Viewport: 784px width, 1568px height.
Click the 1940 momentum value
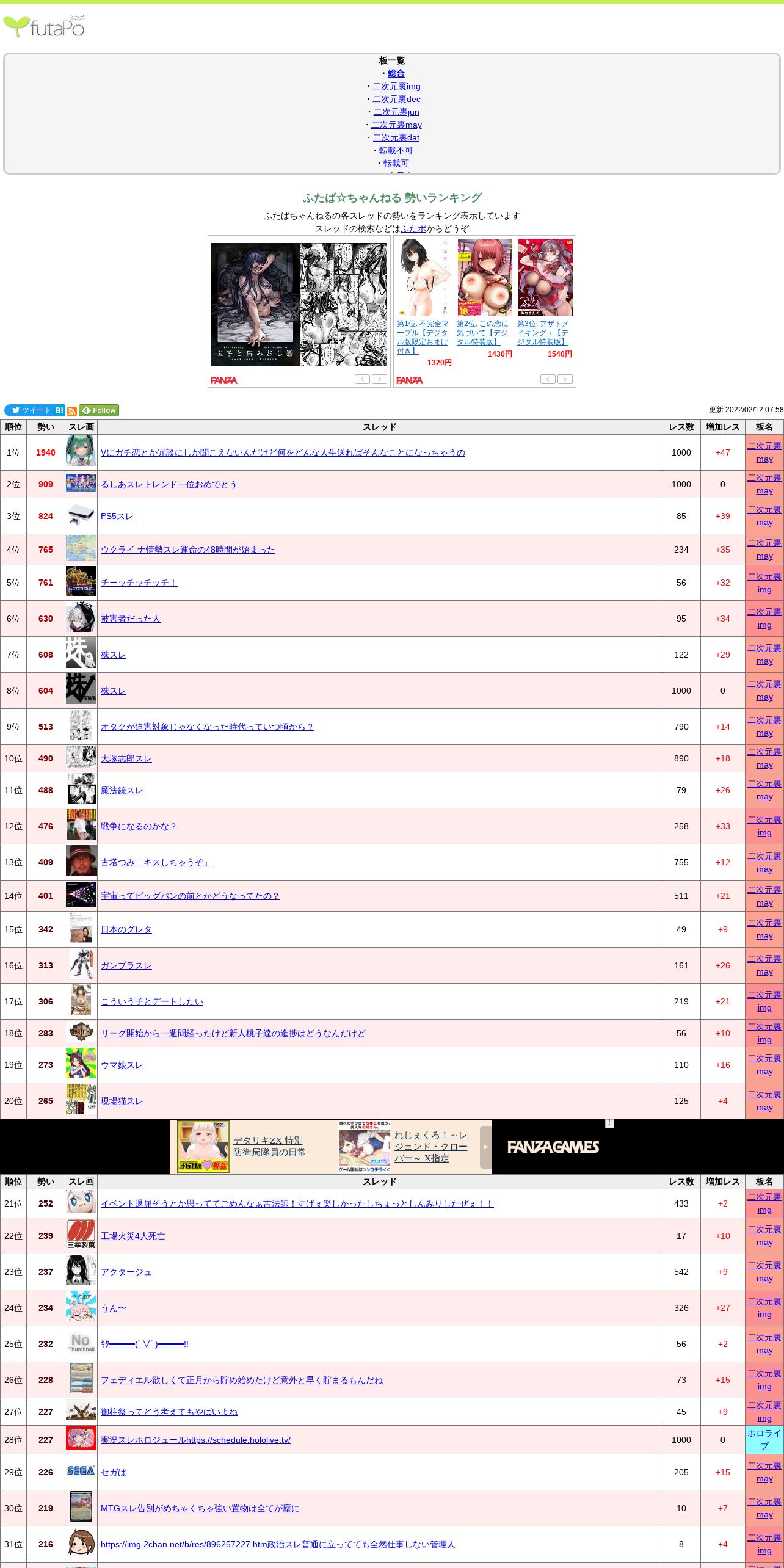pyautogui.click(x=45, y=452)
